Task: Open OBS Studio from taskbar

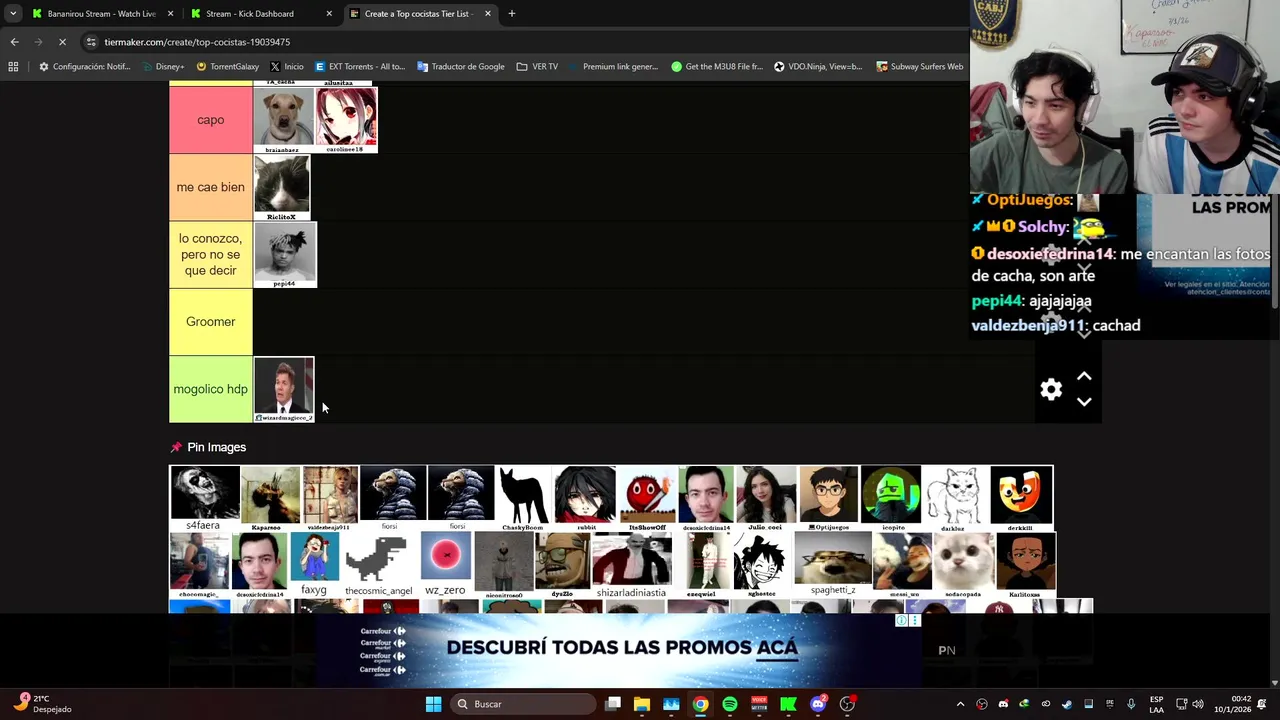Action: (x=847, y=704)
